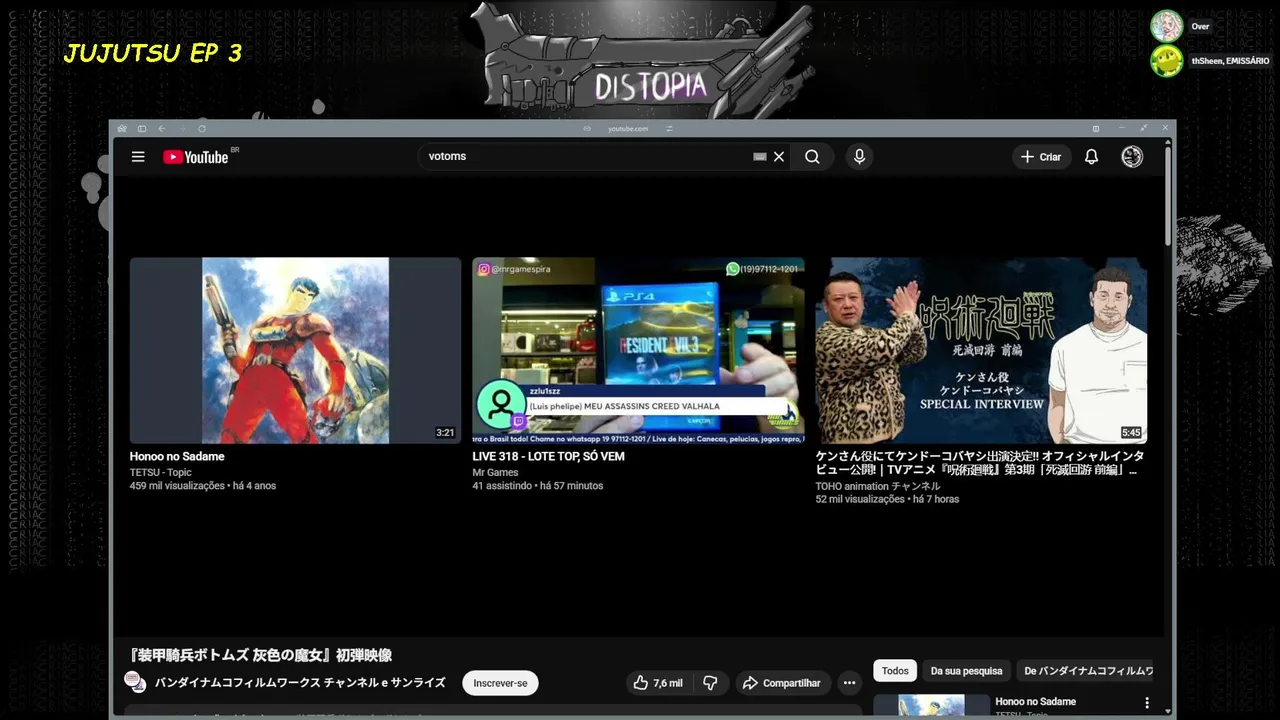Open the on-screen keyboard in search box
Screen dimensions: 1280x720
(760, 157)
